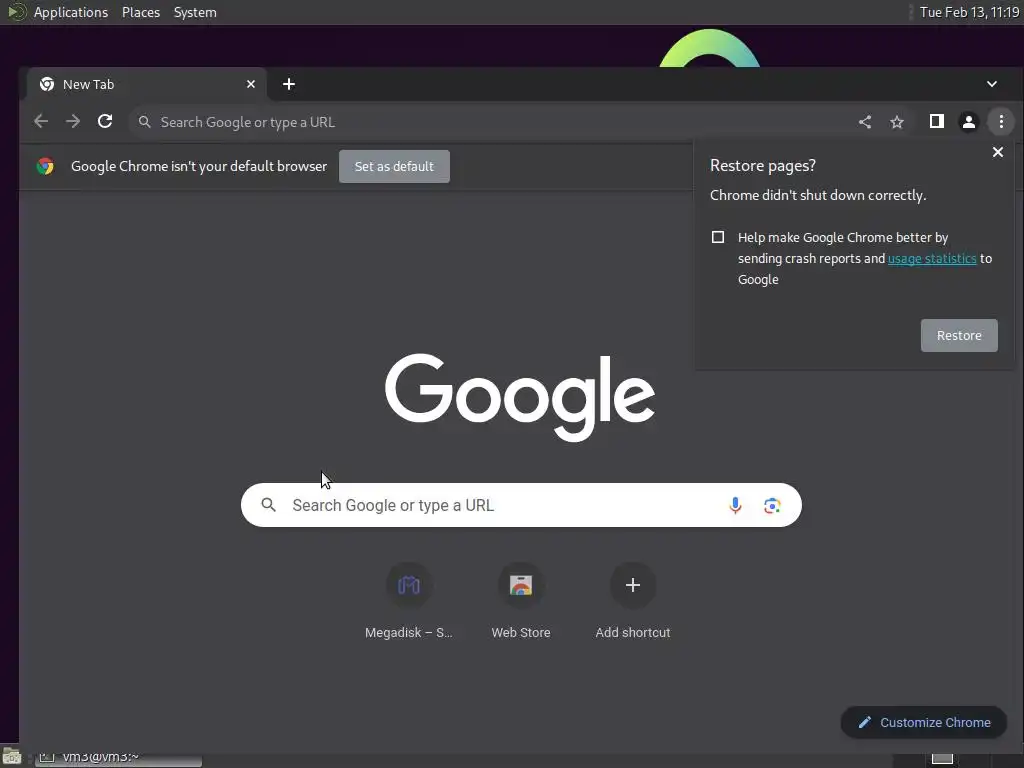Click the Google search input box
The image size is (1024, 768).
tap(520, 505)
